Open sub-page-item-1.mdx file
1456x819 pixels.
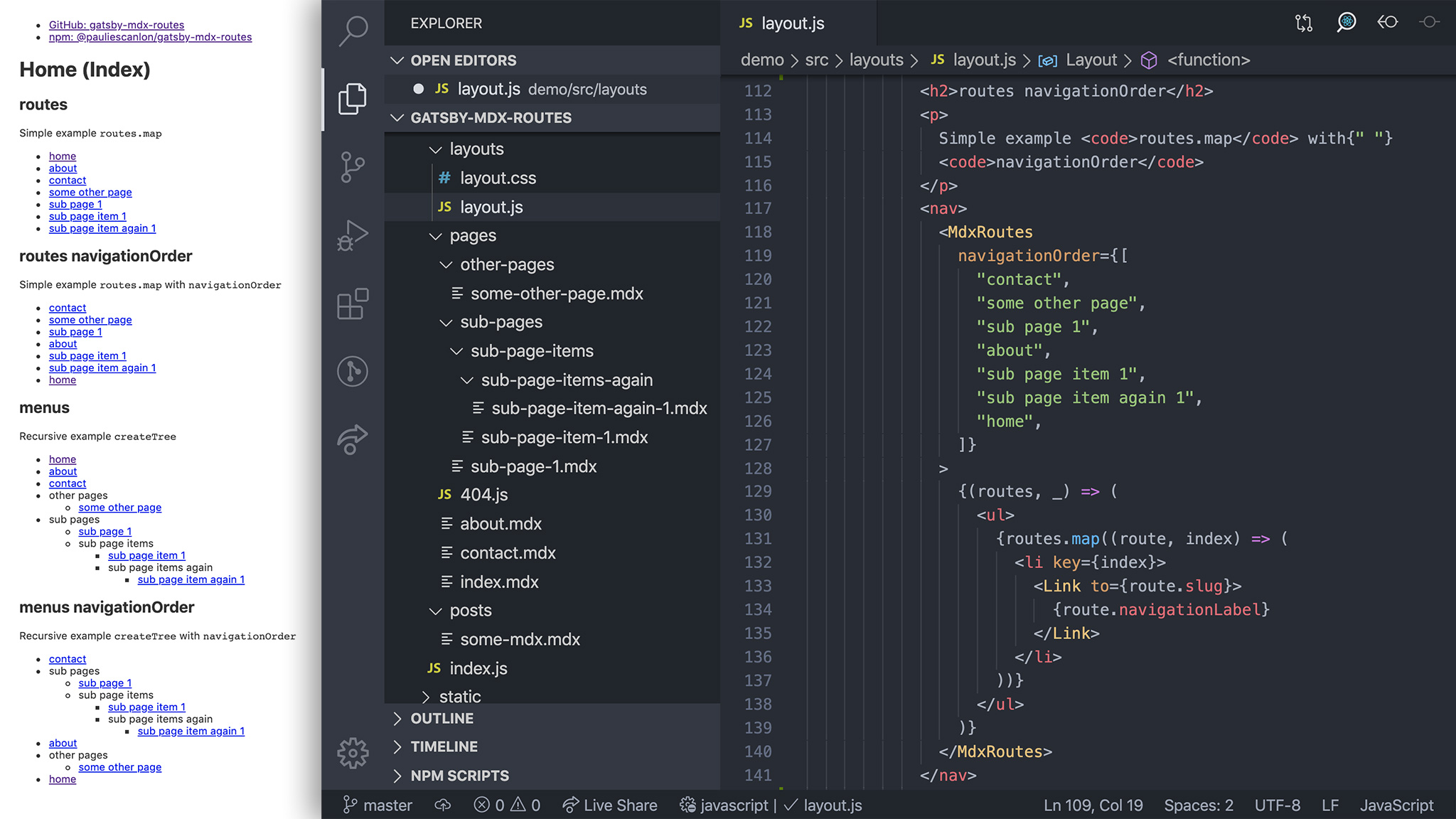pos(552,438)
